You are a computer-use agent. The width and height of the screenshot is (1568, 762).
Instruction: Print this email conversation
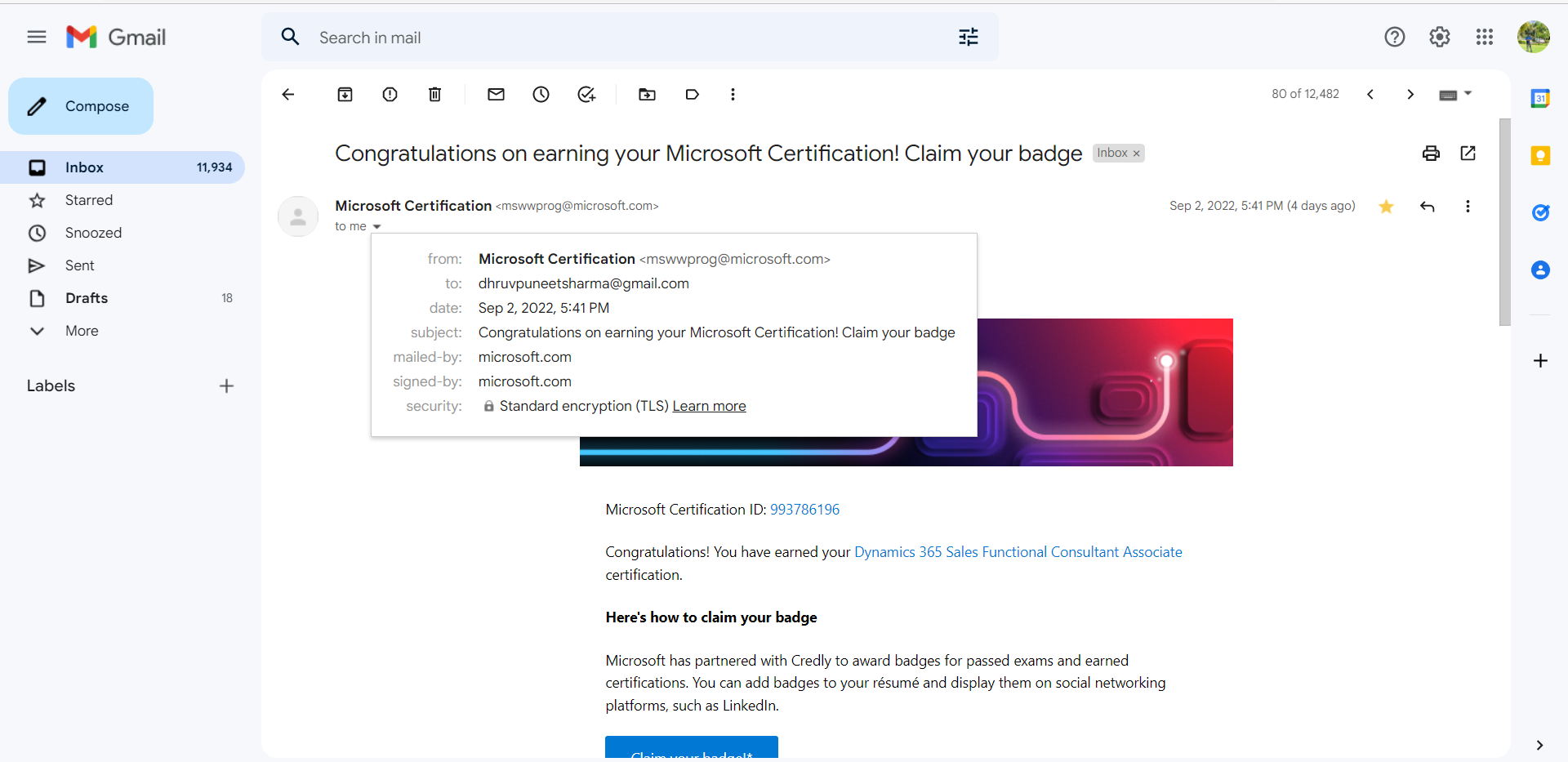point(1432,154)
